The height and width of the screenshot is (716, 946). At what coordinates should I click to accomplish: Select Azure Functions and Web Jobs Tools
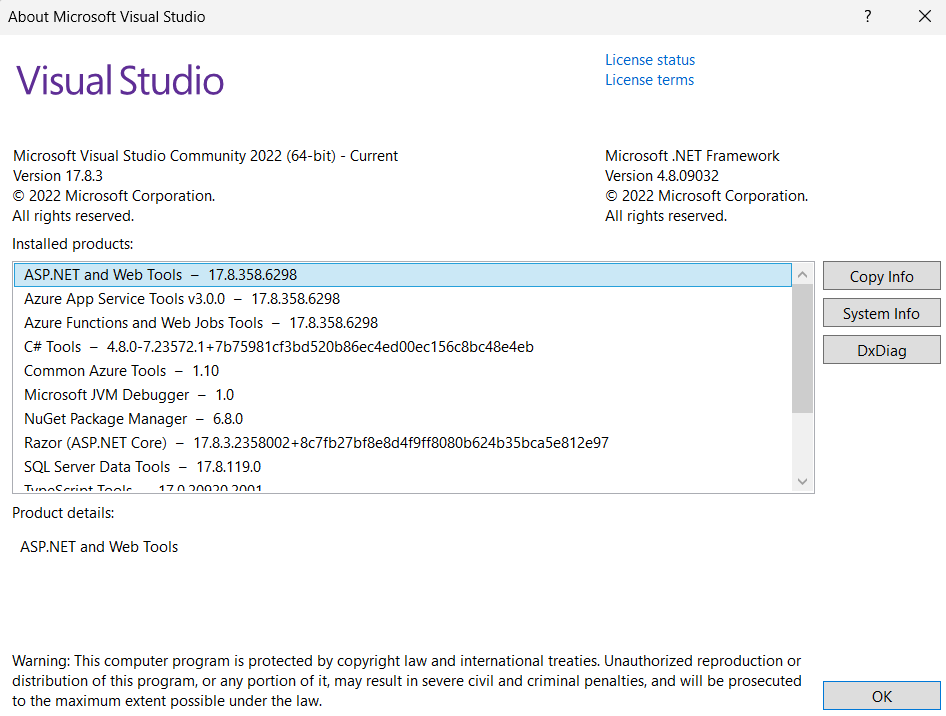tap(402, 323)
